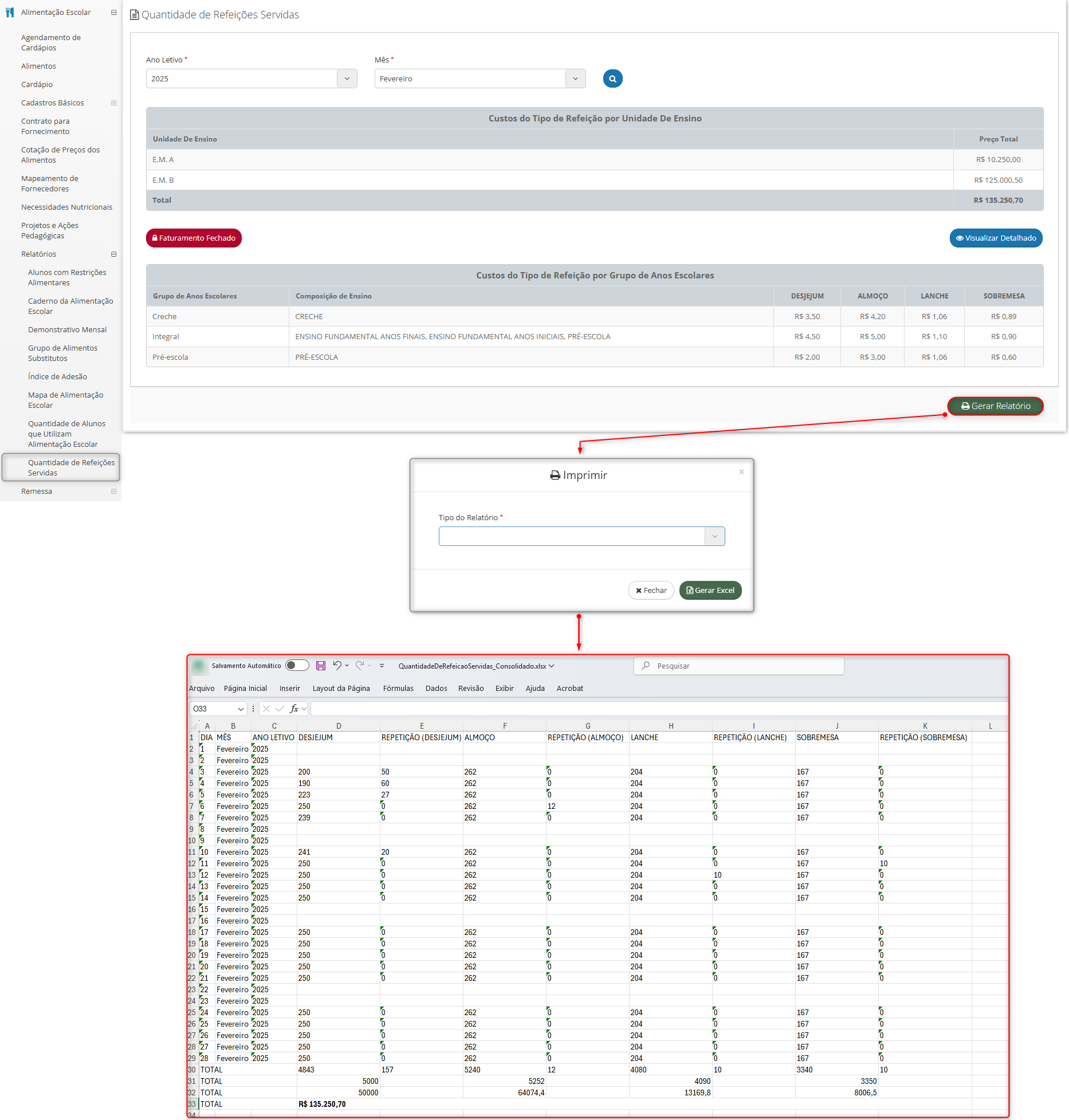This screenshot has width=1069, height=1120.
Task: Open the Excel Name Box dropdown
Action: coord(241,709)
